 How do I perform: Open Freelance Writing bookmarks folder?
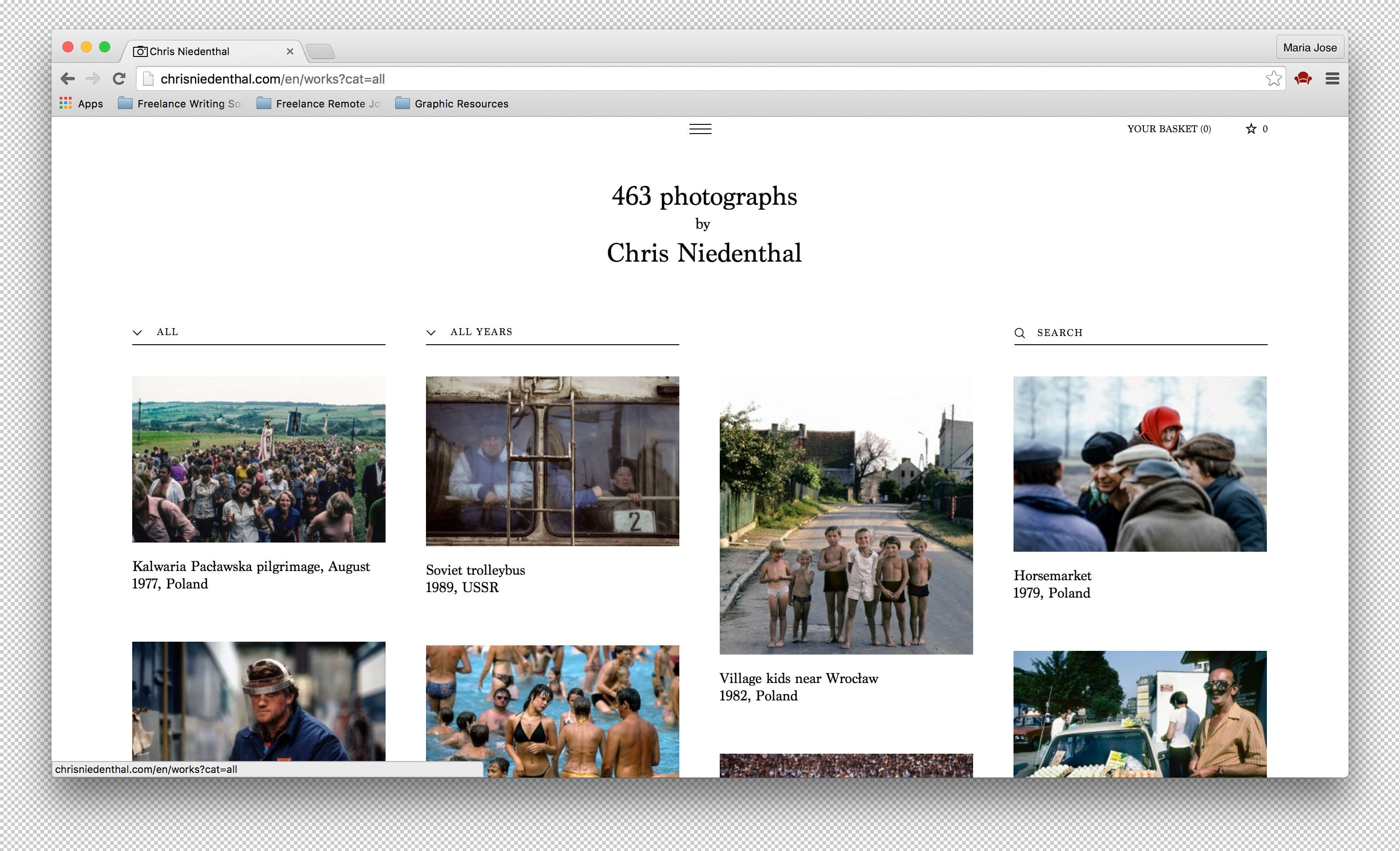[x=181, y=103]
